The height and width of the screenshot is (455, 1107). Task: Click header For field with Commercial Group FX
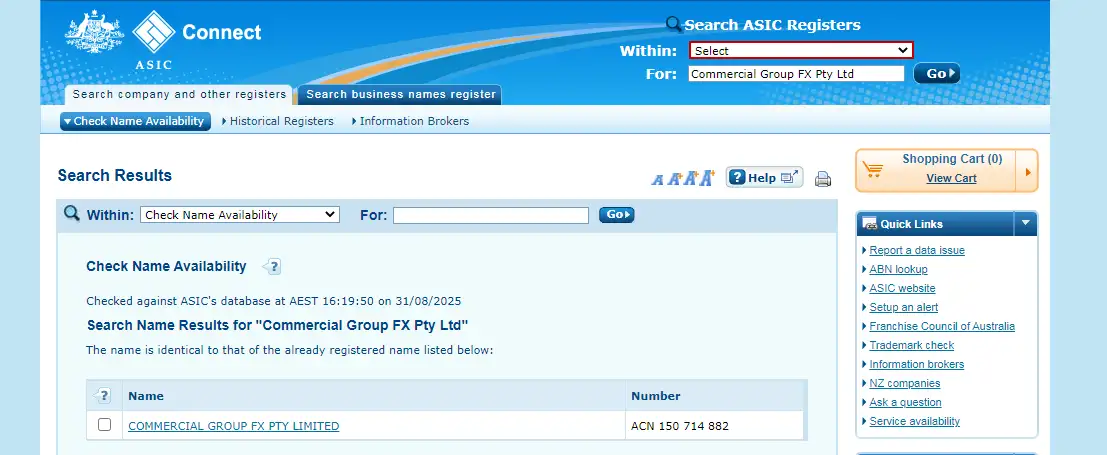[796, 73]
